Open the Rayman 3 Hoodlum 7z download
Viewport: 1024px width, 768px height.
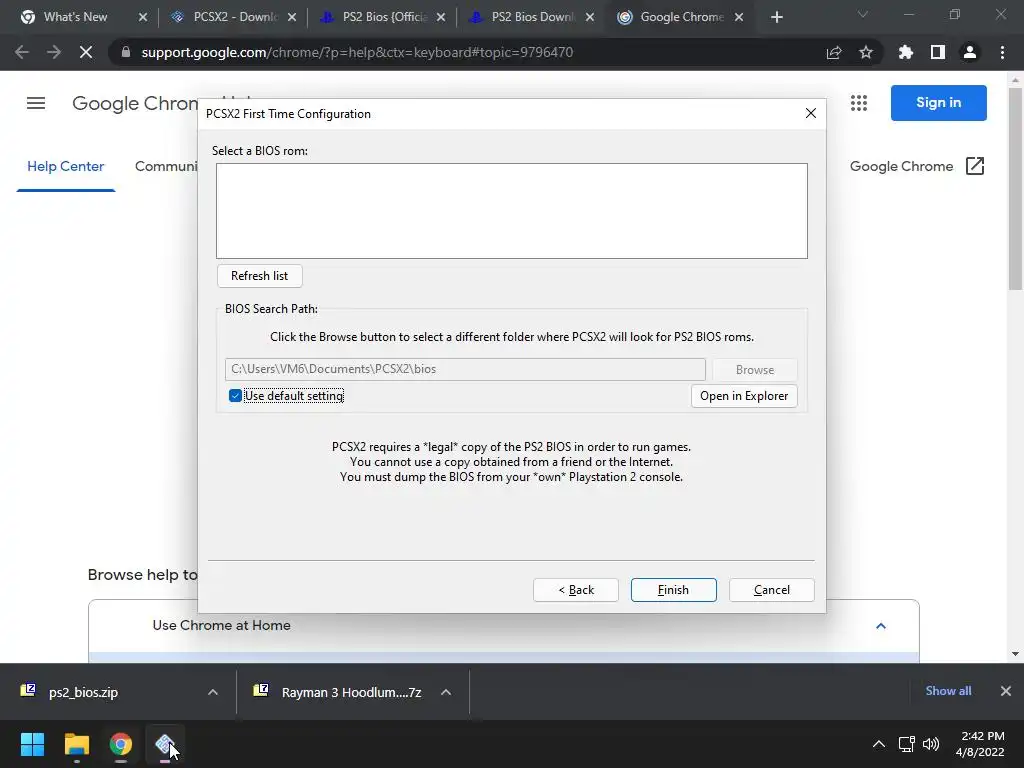[x=351, y=692]
